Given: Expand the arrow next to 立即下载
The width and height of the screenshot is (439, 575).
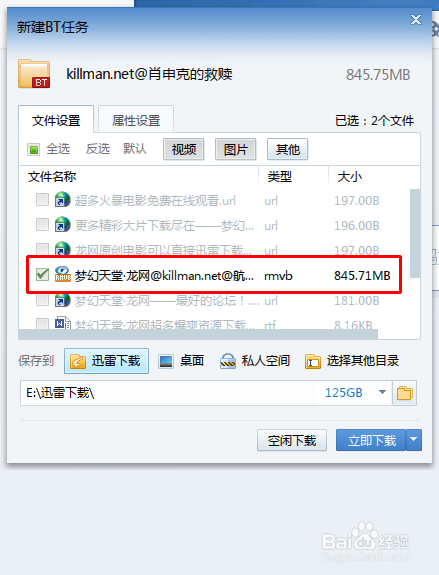Looking at the screenshot, I should [x=414, y=440].
